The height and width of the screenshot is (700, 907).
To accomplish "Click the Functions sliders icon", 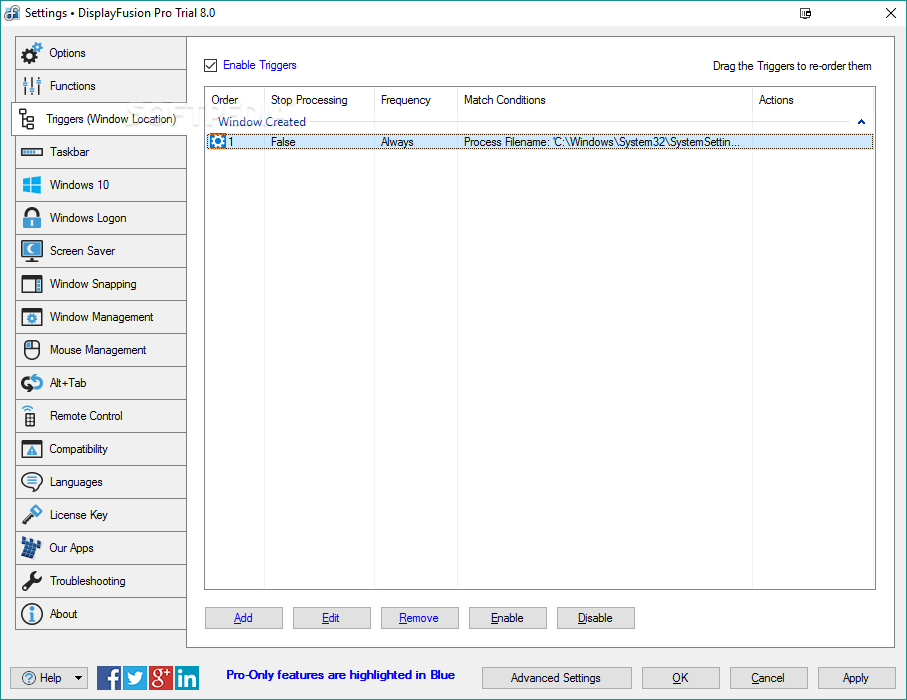I will pyautogui.click(x=31, y=86).
